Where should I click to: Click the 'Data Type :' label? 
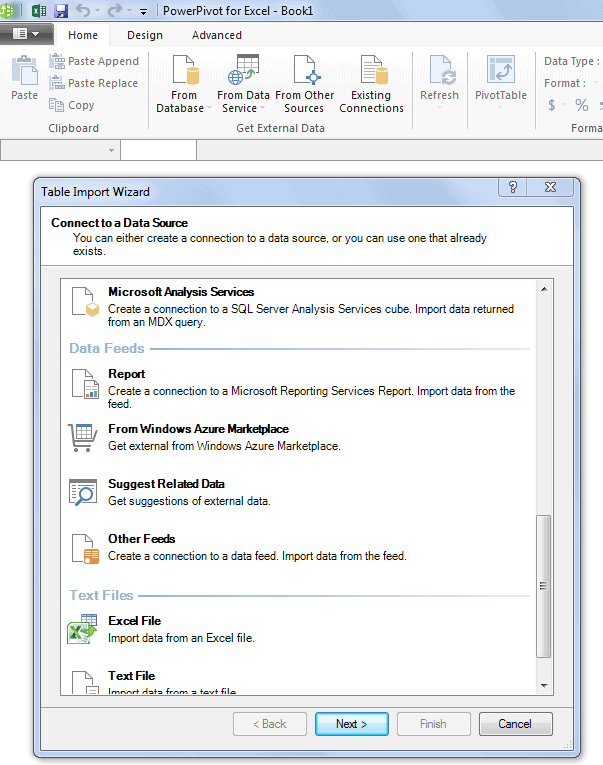(572, 61)
